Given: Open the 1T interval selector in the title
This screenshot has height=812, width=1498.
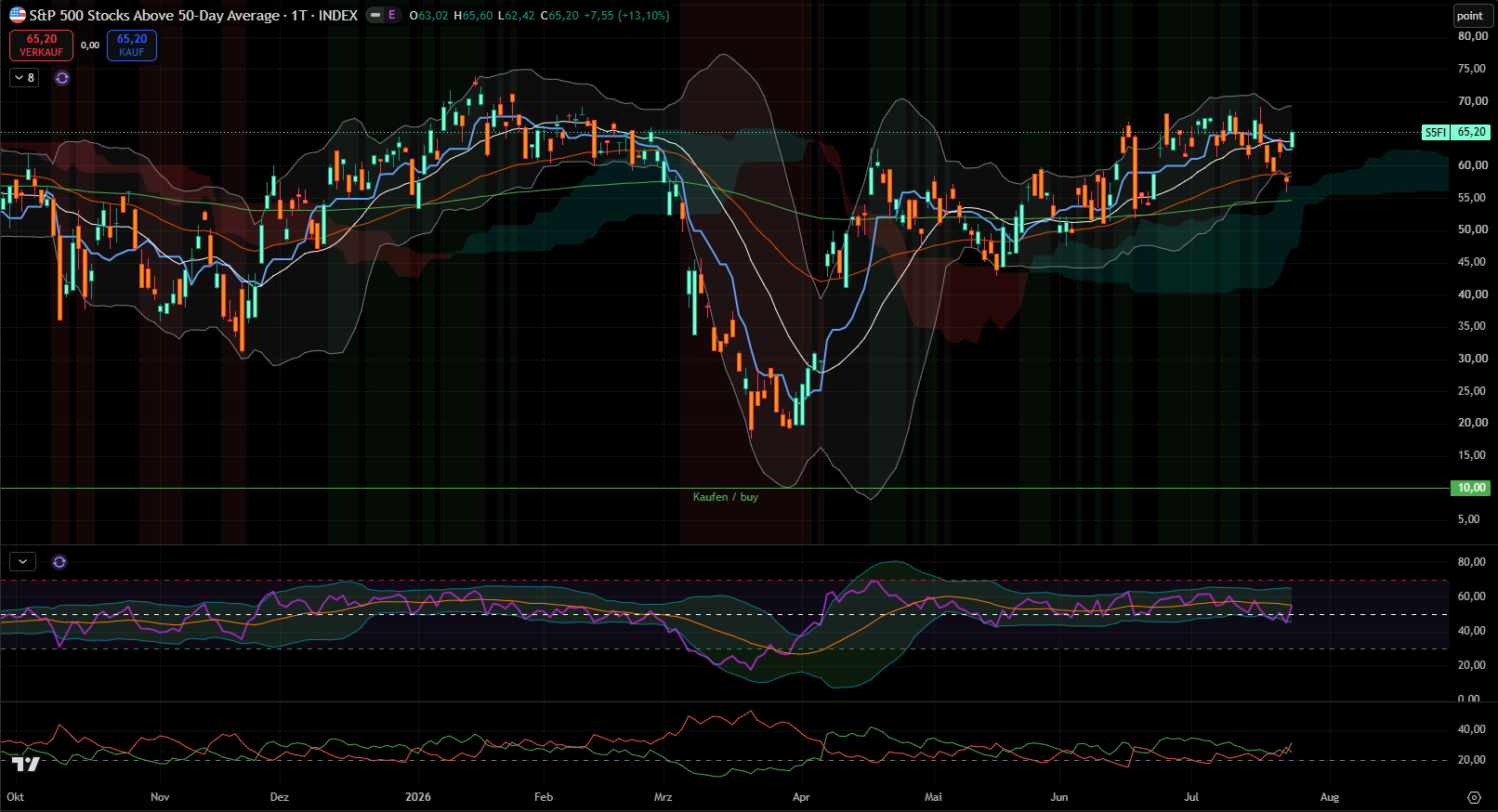Looking at the screenshot, I should [299, 16].
